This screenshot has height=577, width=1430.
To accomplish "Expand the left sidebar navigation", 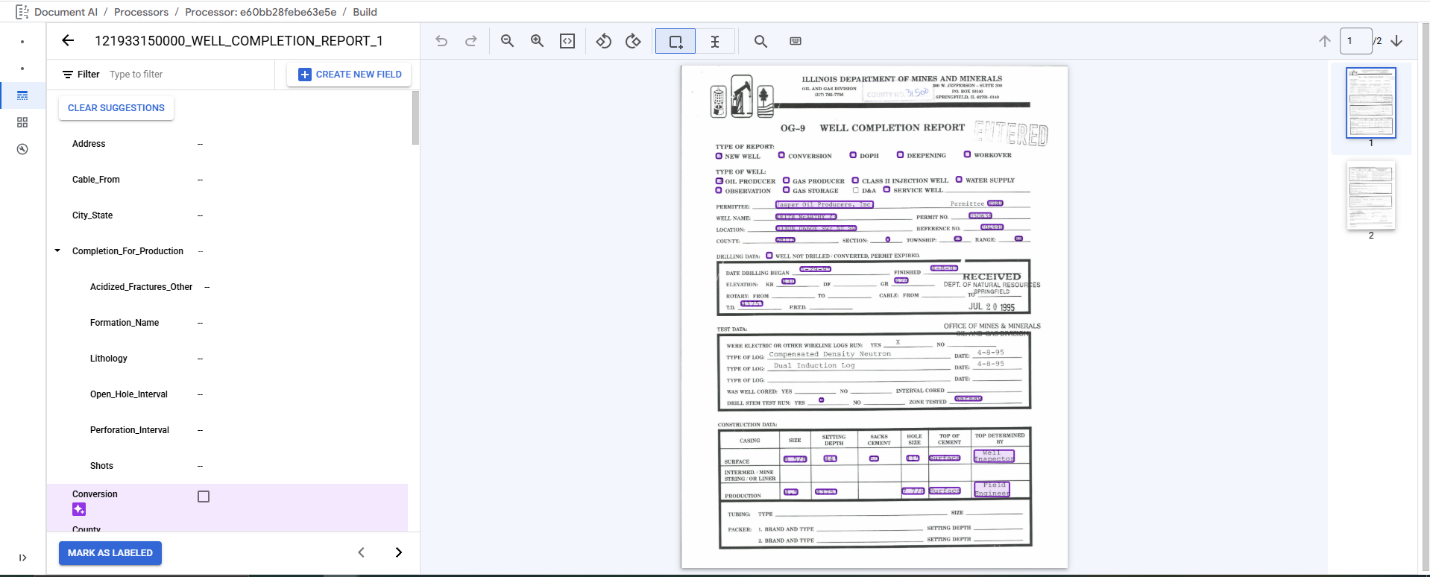I will 22,557.
